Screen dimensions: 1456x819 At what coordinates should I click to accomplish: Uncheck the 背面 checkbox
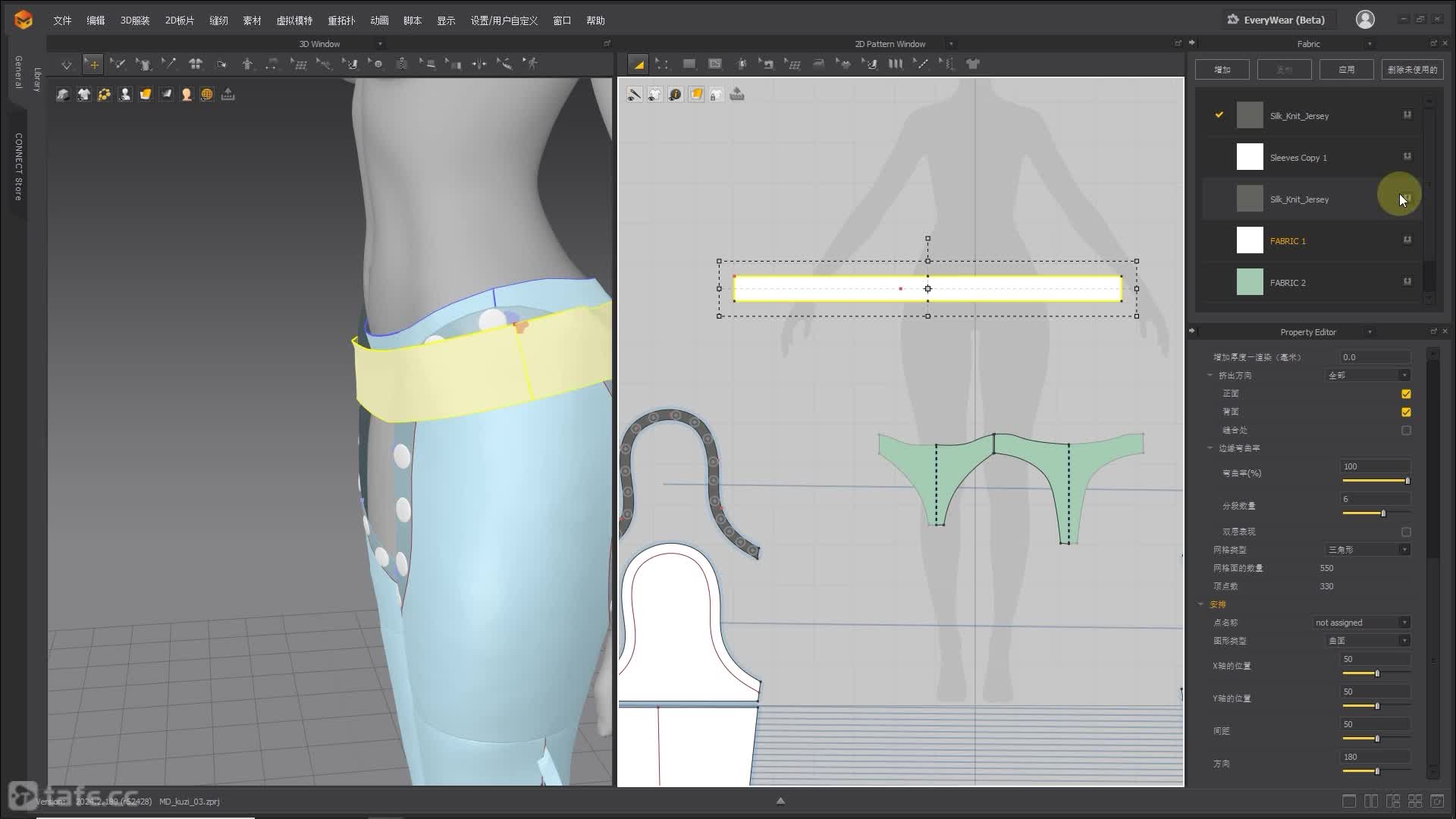coord(1406,412)
